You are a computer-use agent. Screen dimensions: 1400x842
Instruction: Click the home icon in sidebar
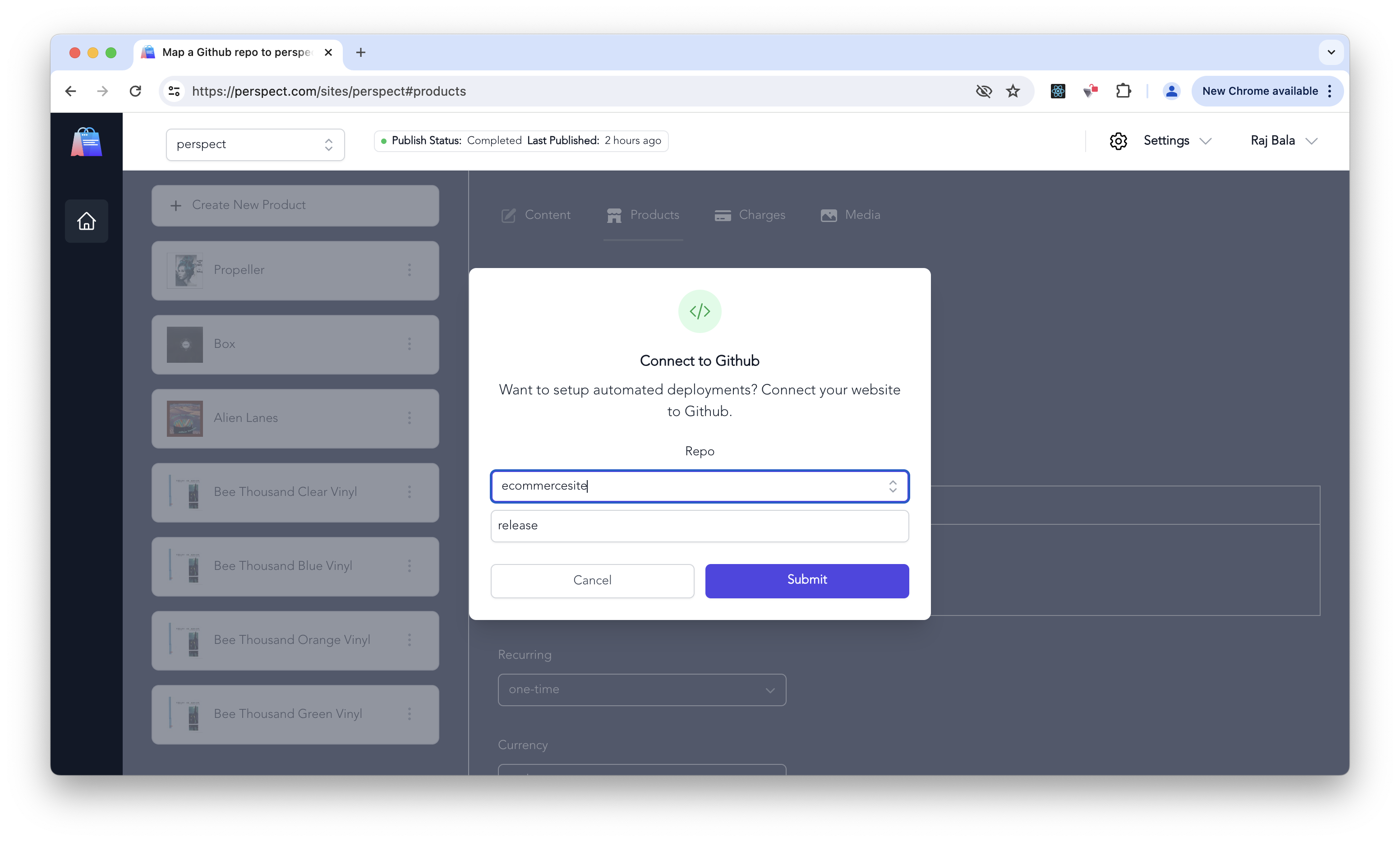pos(86,221)
